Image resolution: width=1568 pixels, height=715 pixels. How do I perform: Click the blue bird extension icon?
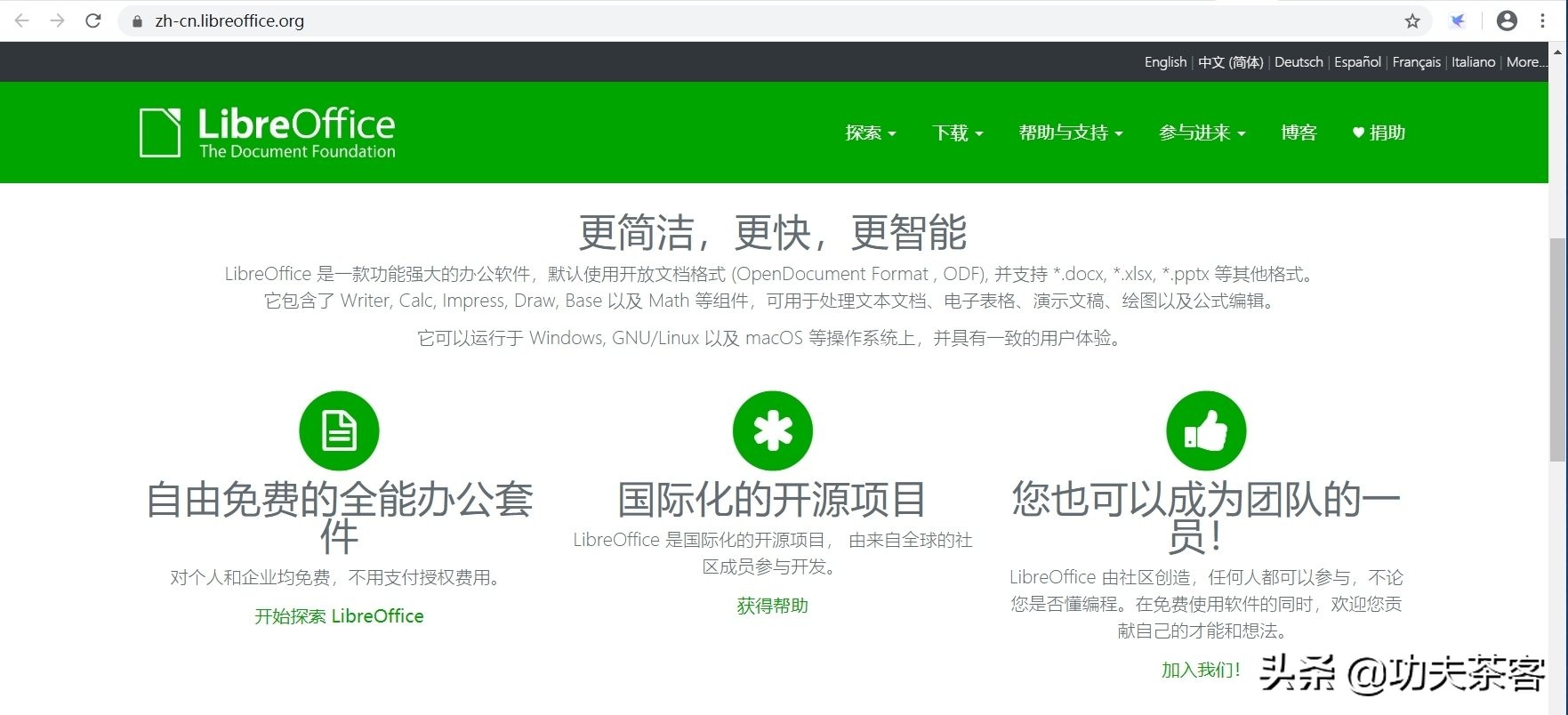click(1458, 20)
